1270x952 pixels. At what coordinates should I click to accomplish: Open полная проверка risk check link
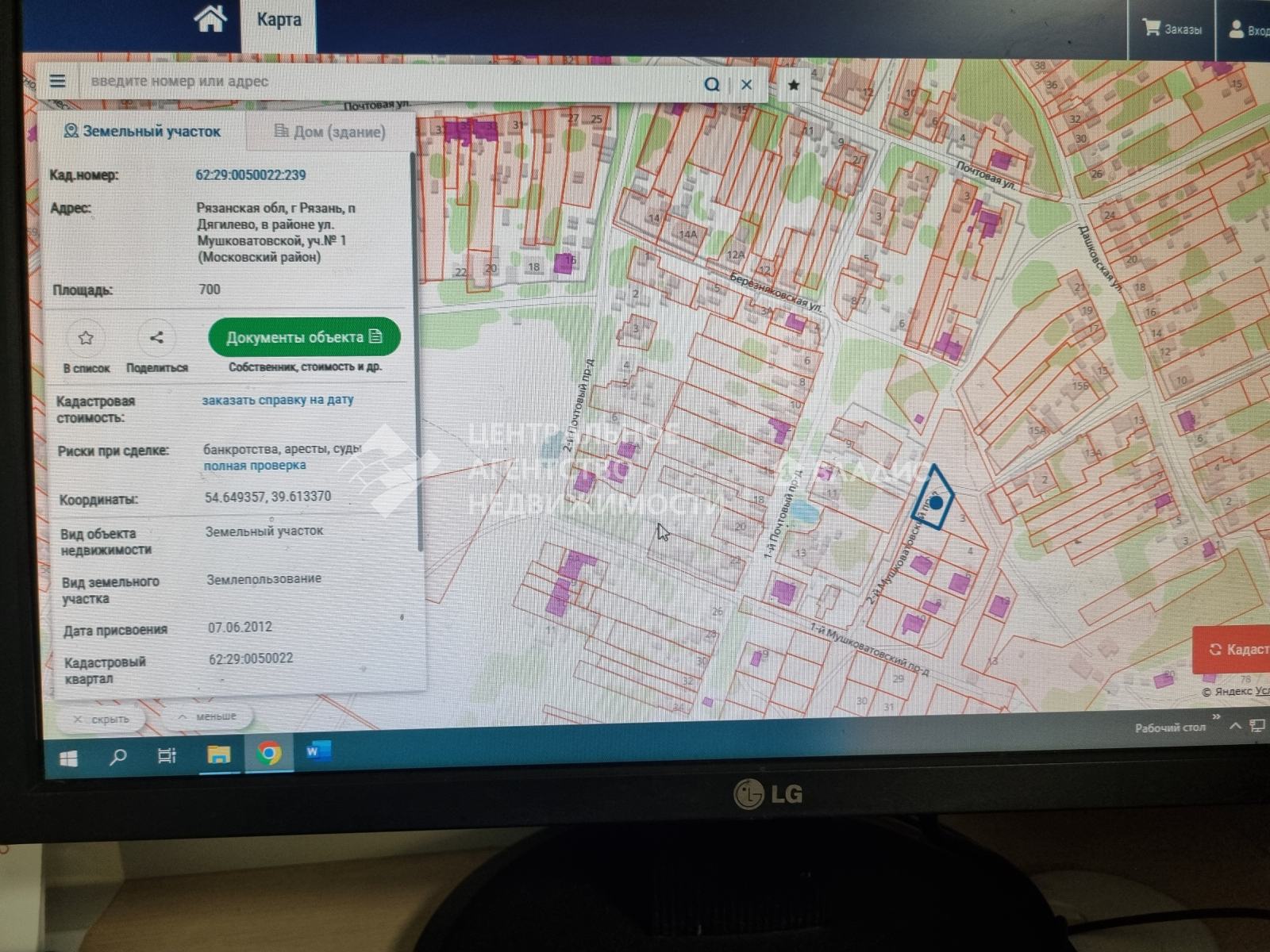point(255,466)
